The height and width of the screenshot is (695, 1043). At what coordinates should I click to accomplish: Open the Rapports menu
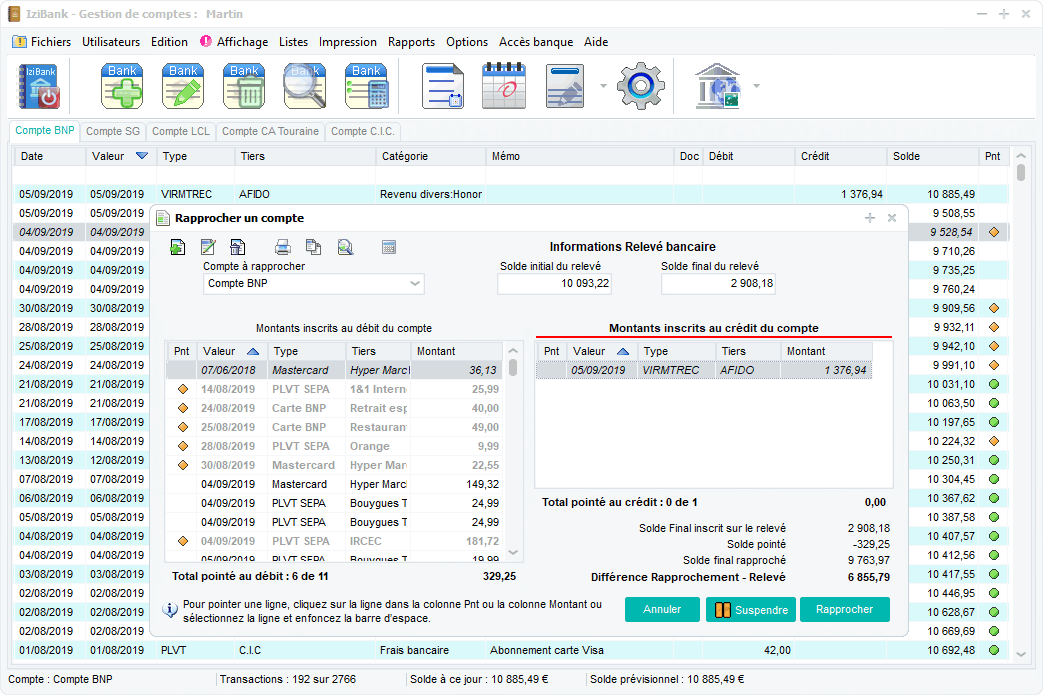(411, 42)
